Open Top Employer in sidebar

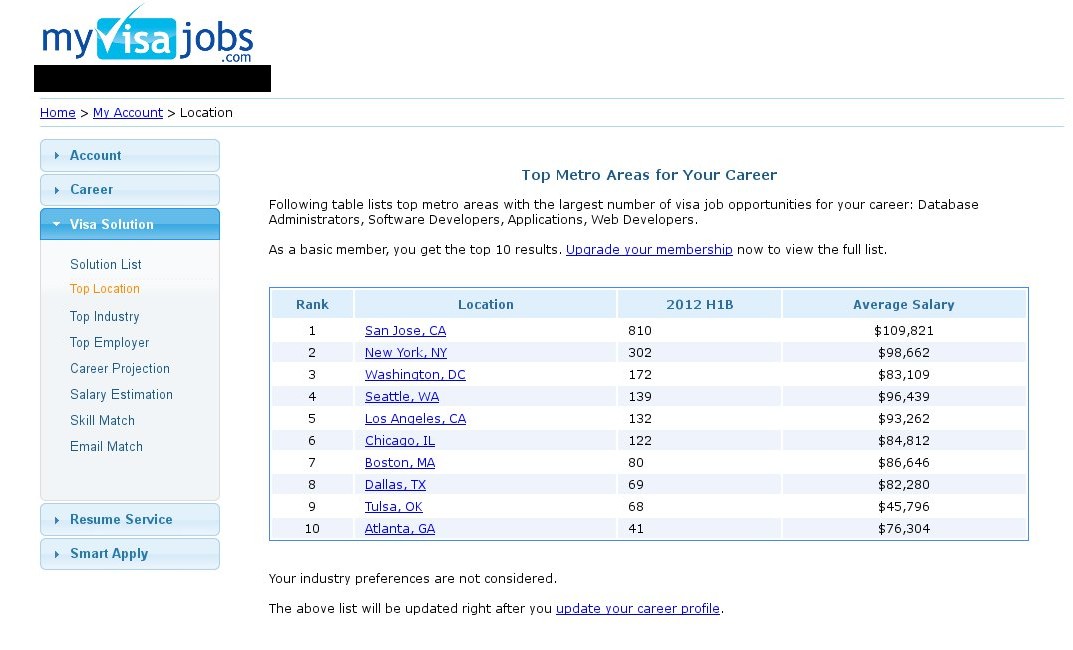[x=109, y=343]
